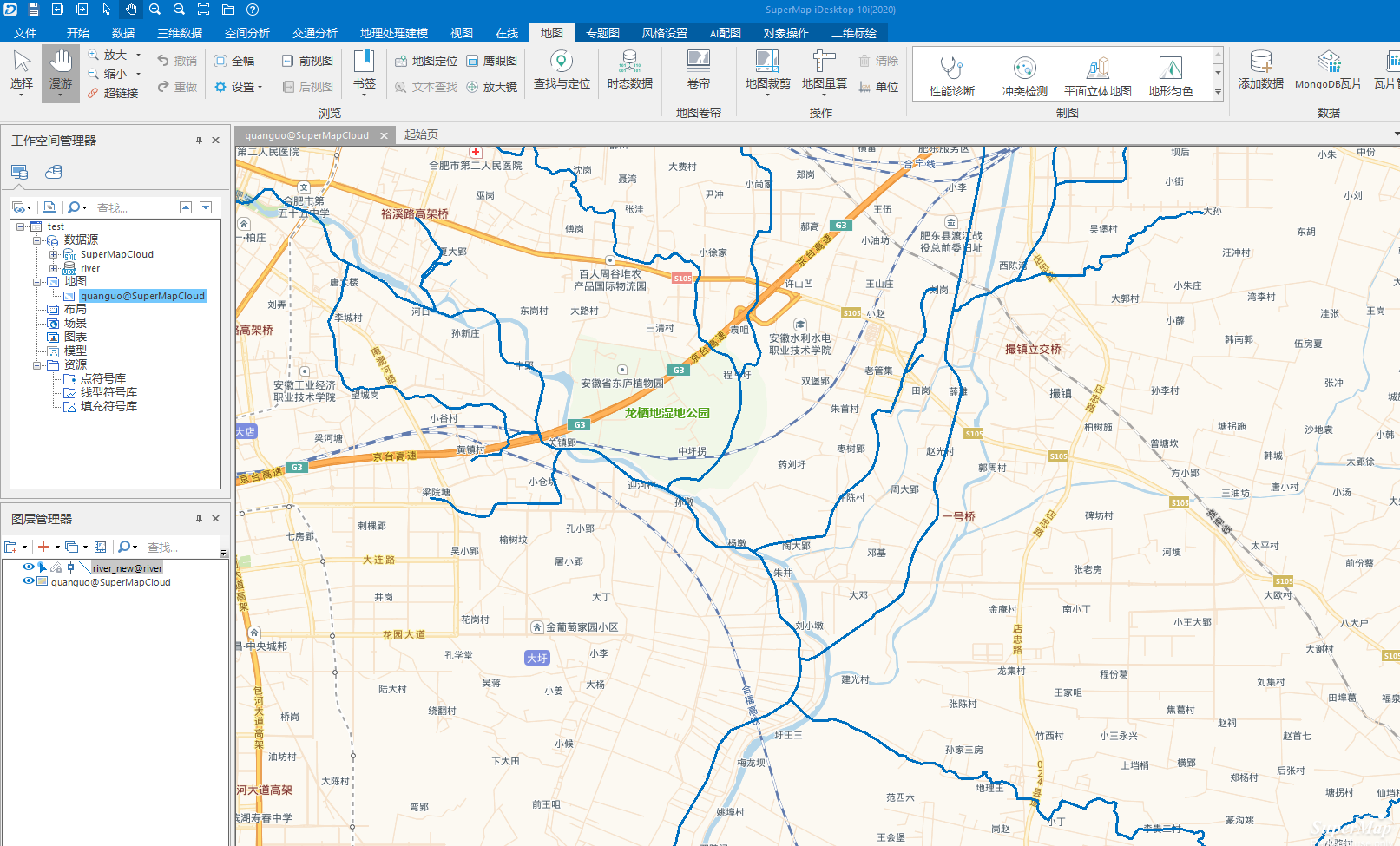Viewport: 1400px width, 846px height.
Task: Switch to the workspace view icon in Workspace Manager
Action: [20, 172]
